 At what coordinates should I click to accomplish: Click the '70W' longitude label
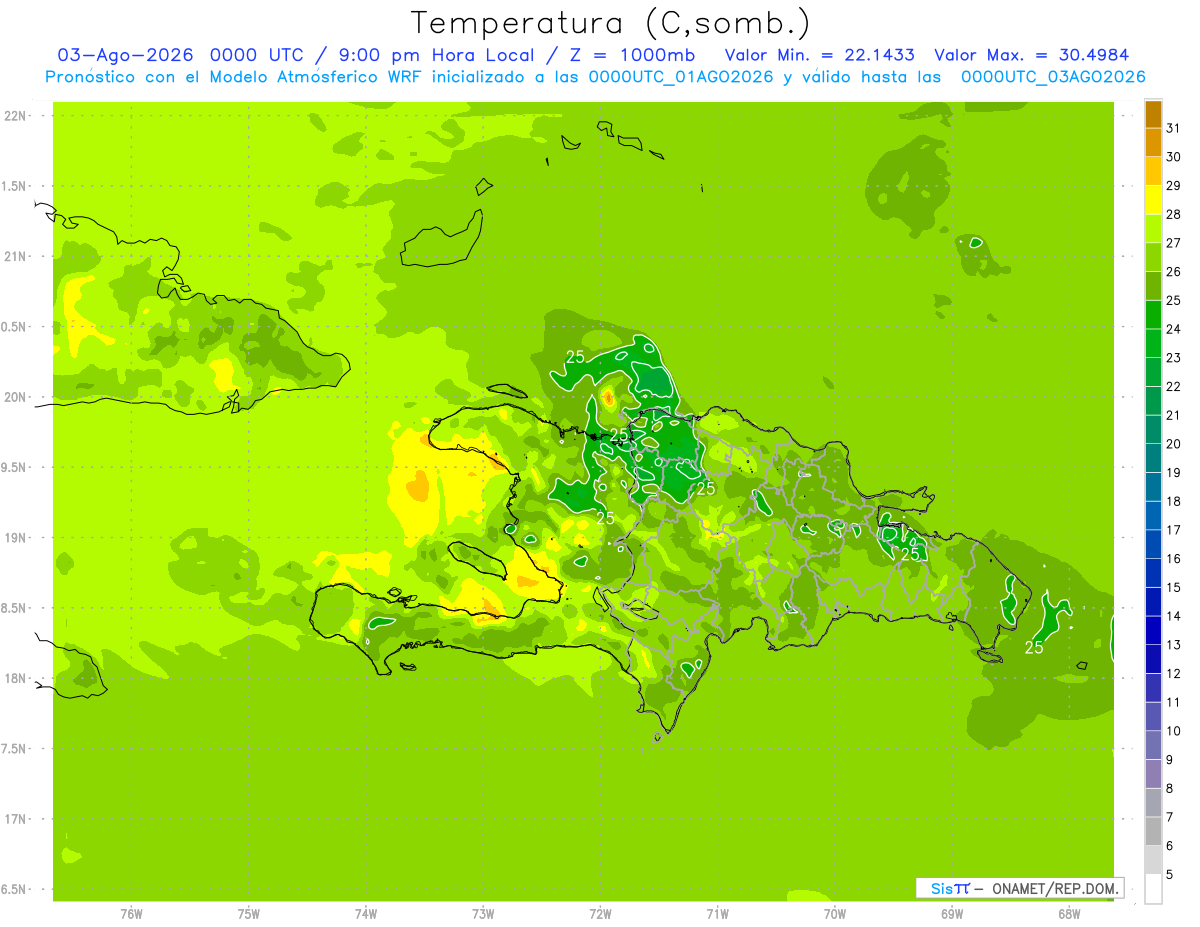pyautogui.click(x=835, y=915)
